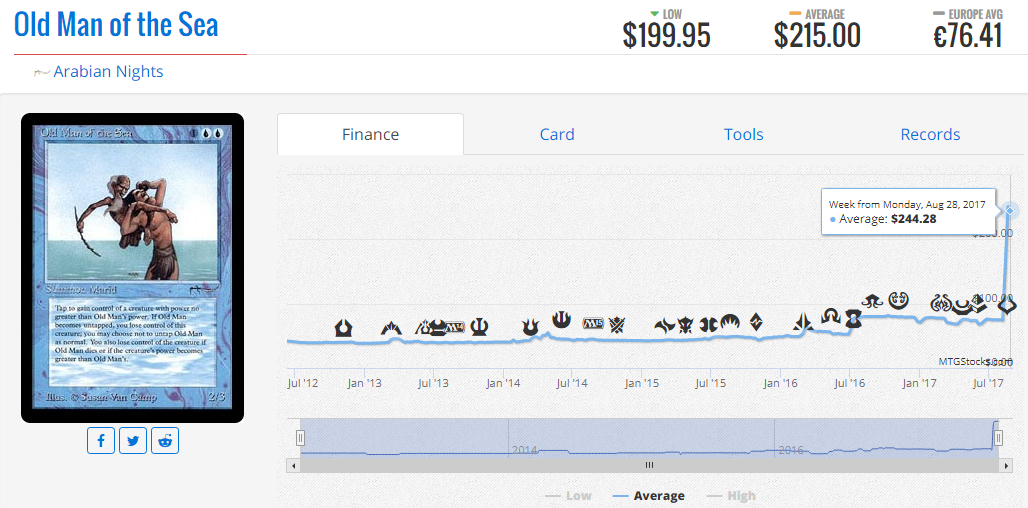This screenshot has width=1028, height=508.
Task: Click the Battle for Zendikar diamond symbol
Action: coord(756,322)
